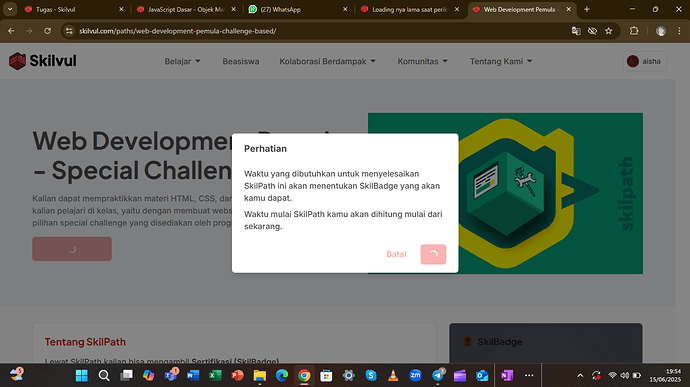The width and height of the screenshot is (690, 387).
Task: Open OneNote from taskbar
Action: click(507, 376)
